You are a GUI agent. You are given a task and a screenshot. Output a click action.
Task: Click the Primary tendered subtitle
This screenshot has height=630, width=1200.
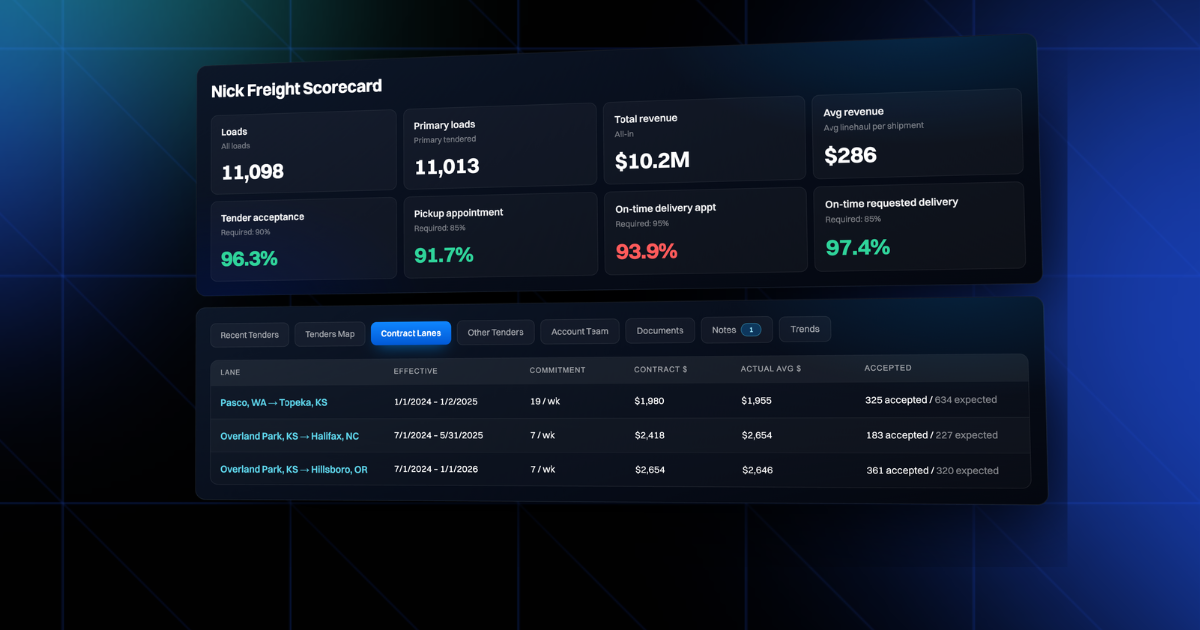coord(445,139)
